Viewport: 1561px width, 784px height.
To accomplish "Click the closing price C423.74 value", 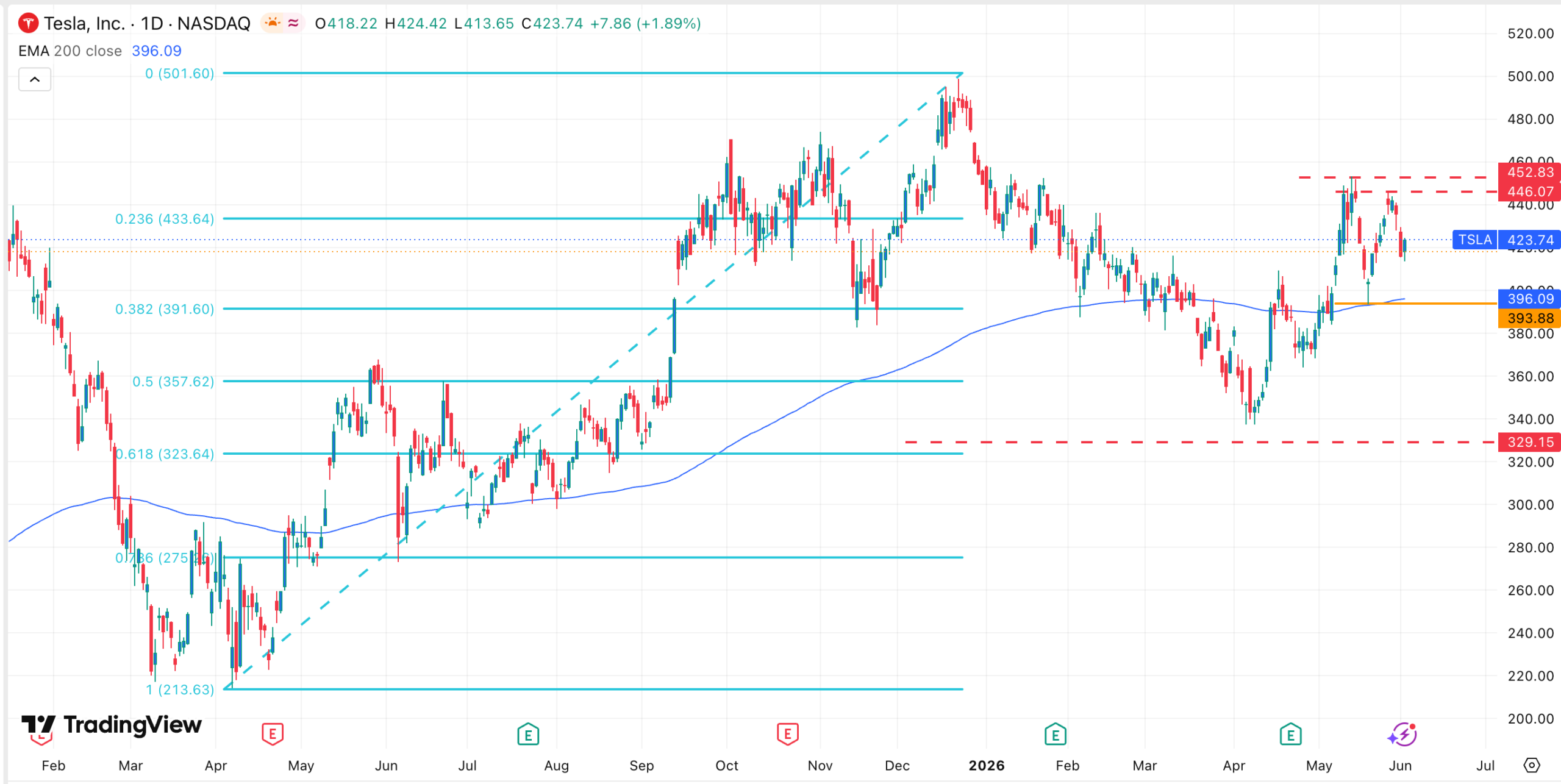I will 552,24.
